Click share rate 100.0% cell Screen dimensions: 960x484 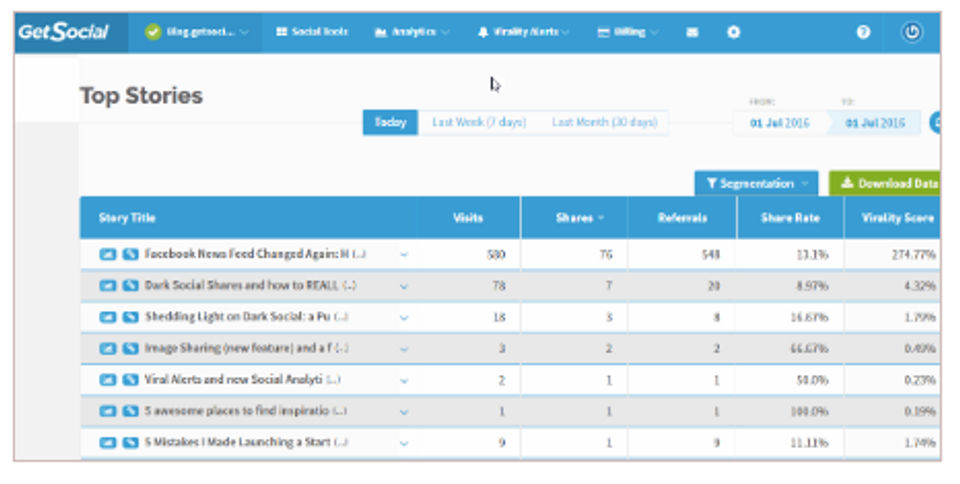[x=809, y=412]
